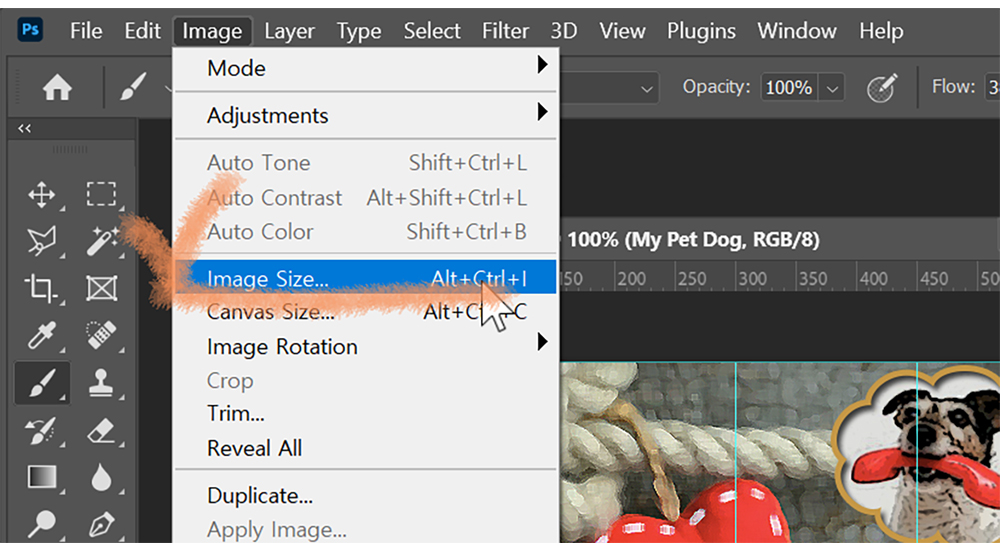Open the Type menu

click(359, 31)
